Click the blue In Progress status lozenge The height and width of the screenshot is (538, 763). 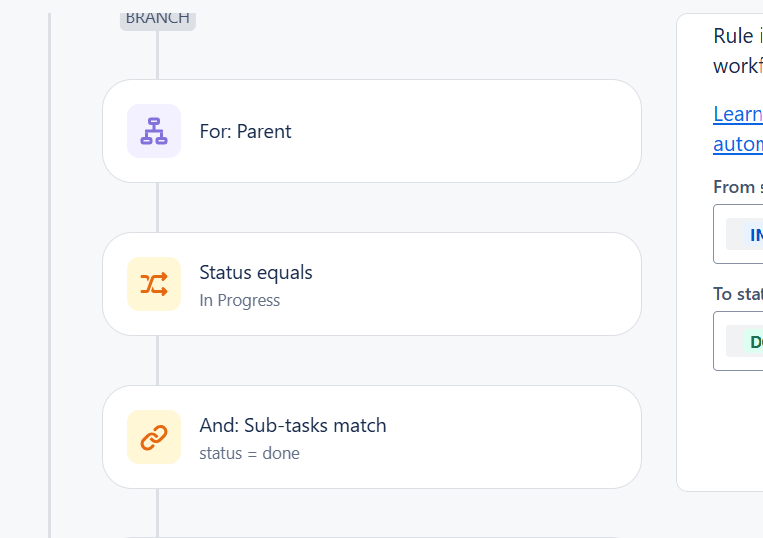tap(753, 234)
